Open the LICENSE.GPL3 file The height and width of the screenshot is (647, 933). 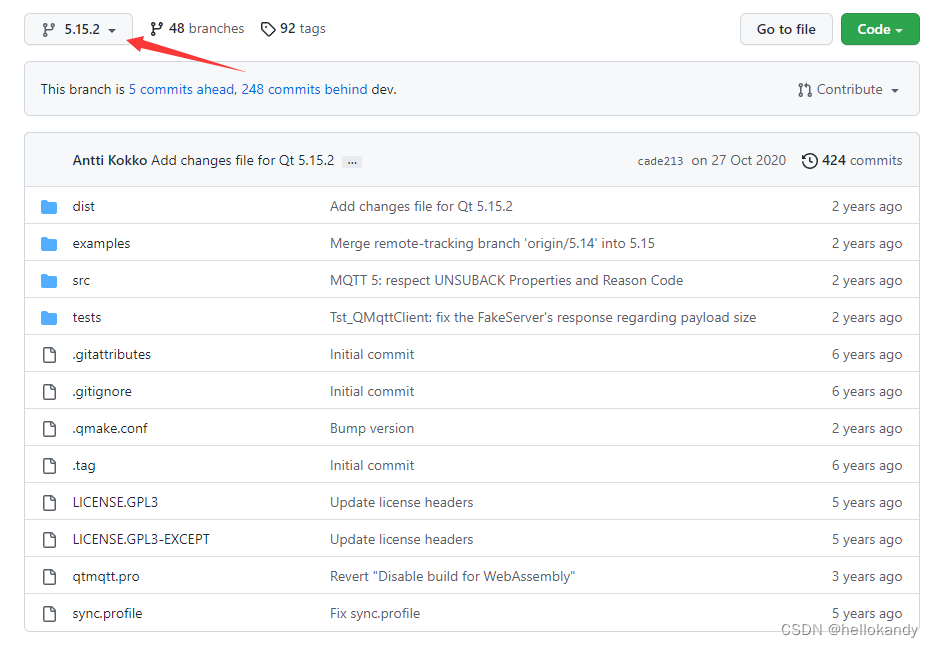coord(115,502)
